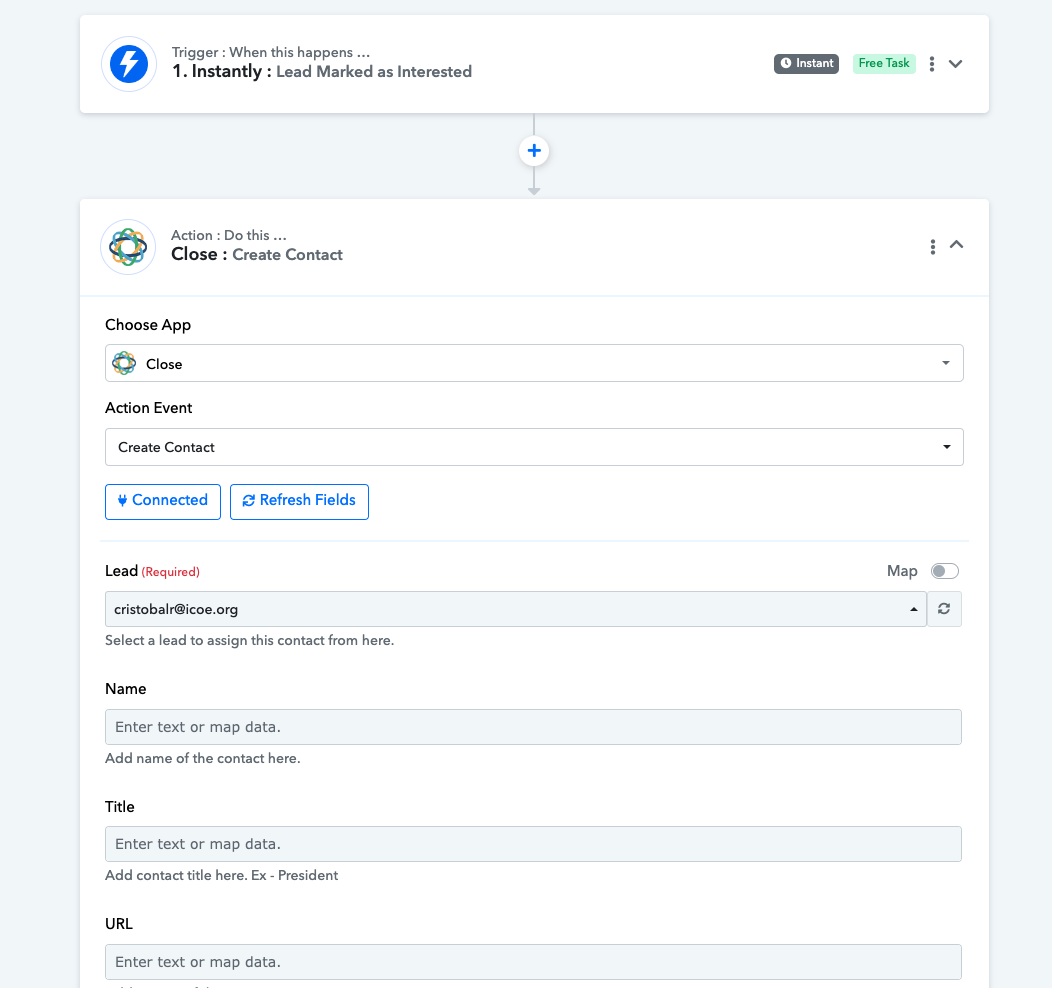Click 'Add contact title here' helper text
1052x988 pixels.
[221, 875]
